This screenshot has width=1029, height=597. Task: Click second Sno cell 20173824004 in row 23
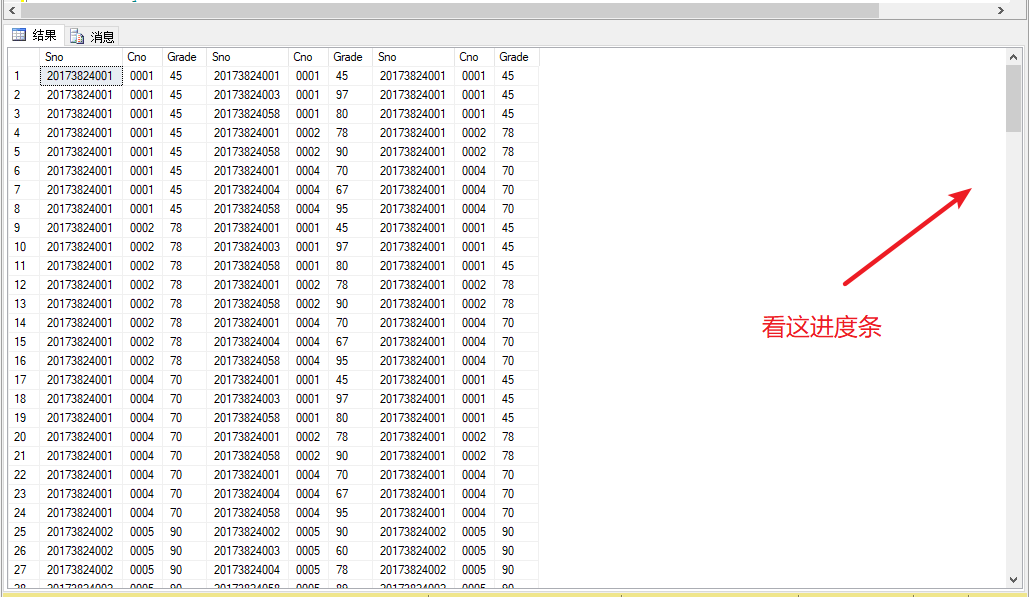tap(247, 494)
